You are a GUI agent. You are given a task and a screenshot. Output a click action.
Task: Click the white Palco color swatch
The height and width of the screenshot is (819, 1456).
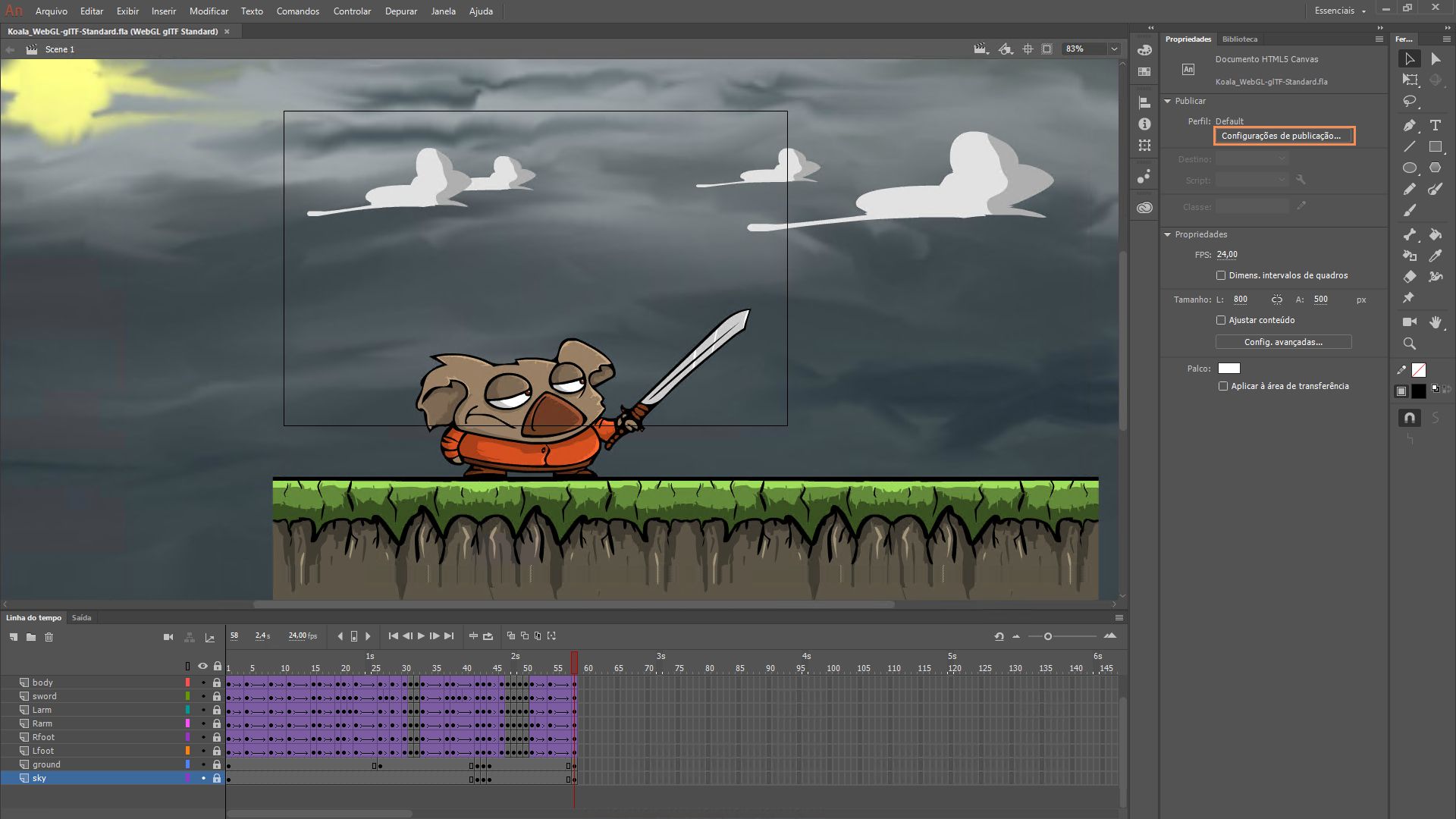[x=1228, y=369]
